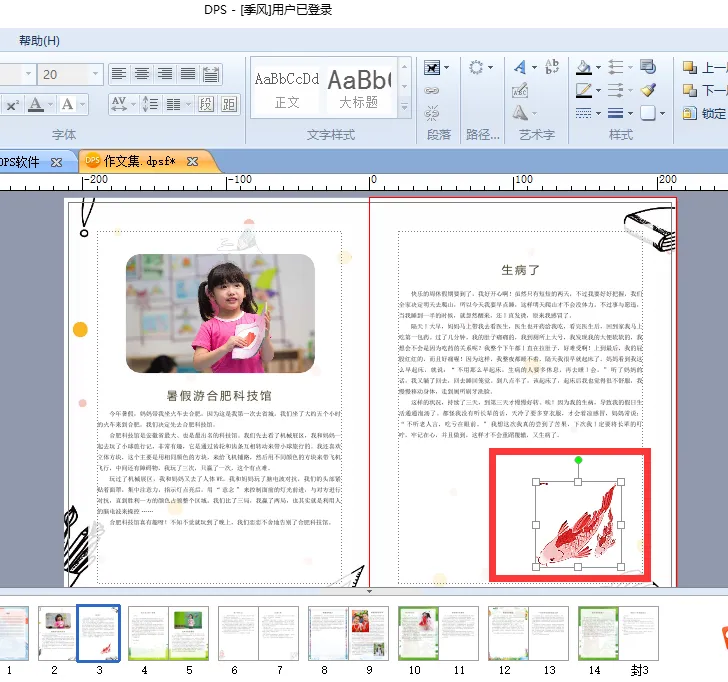Switch to the 作文集.dpsf document tab
Viewport: 728px width, 682px height.
point(138,161)
